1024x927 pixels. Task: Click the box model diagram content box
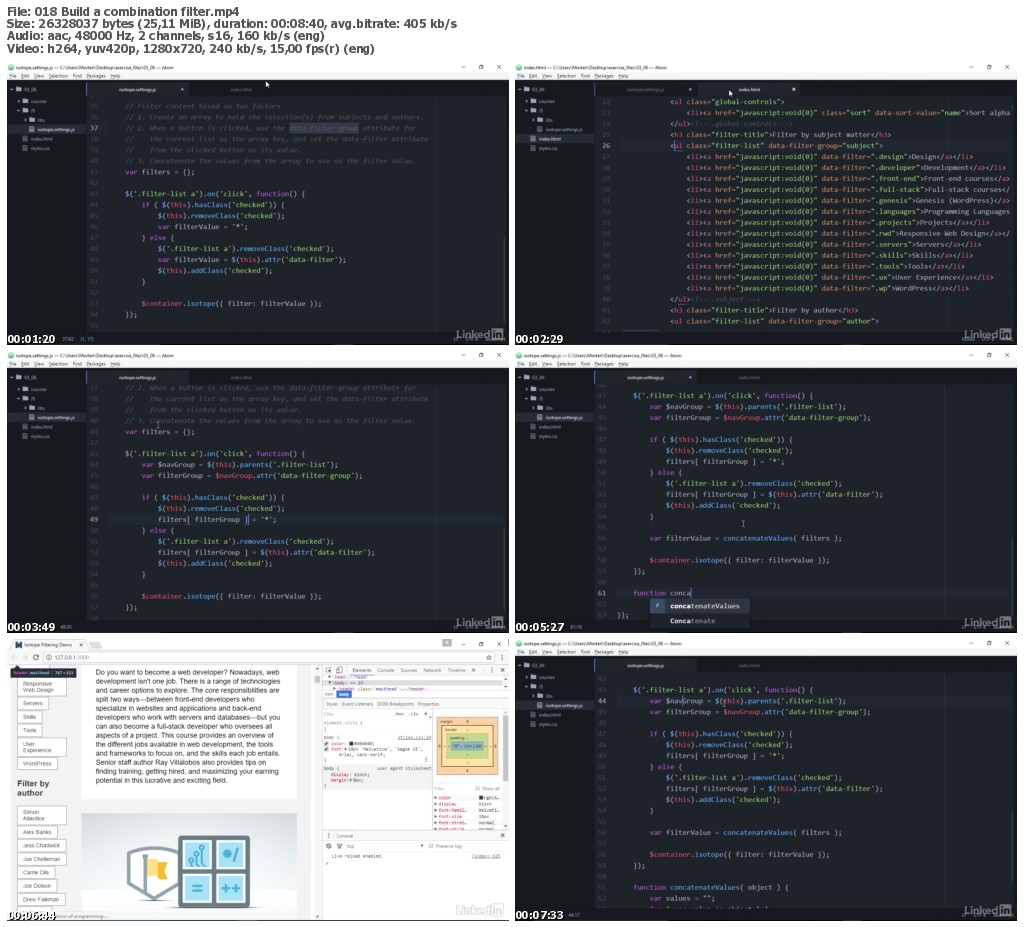[468, 745]
